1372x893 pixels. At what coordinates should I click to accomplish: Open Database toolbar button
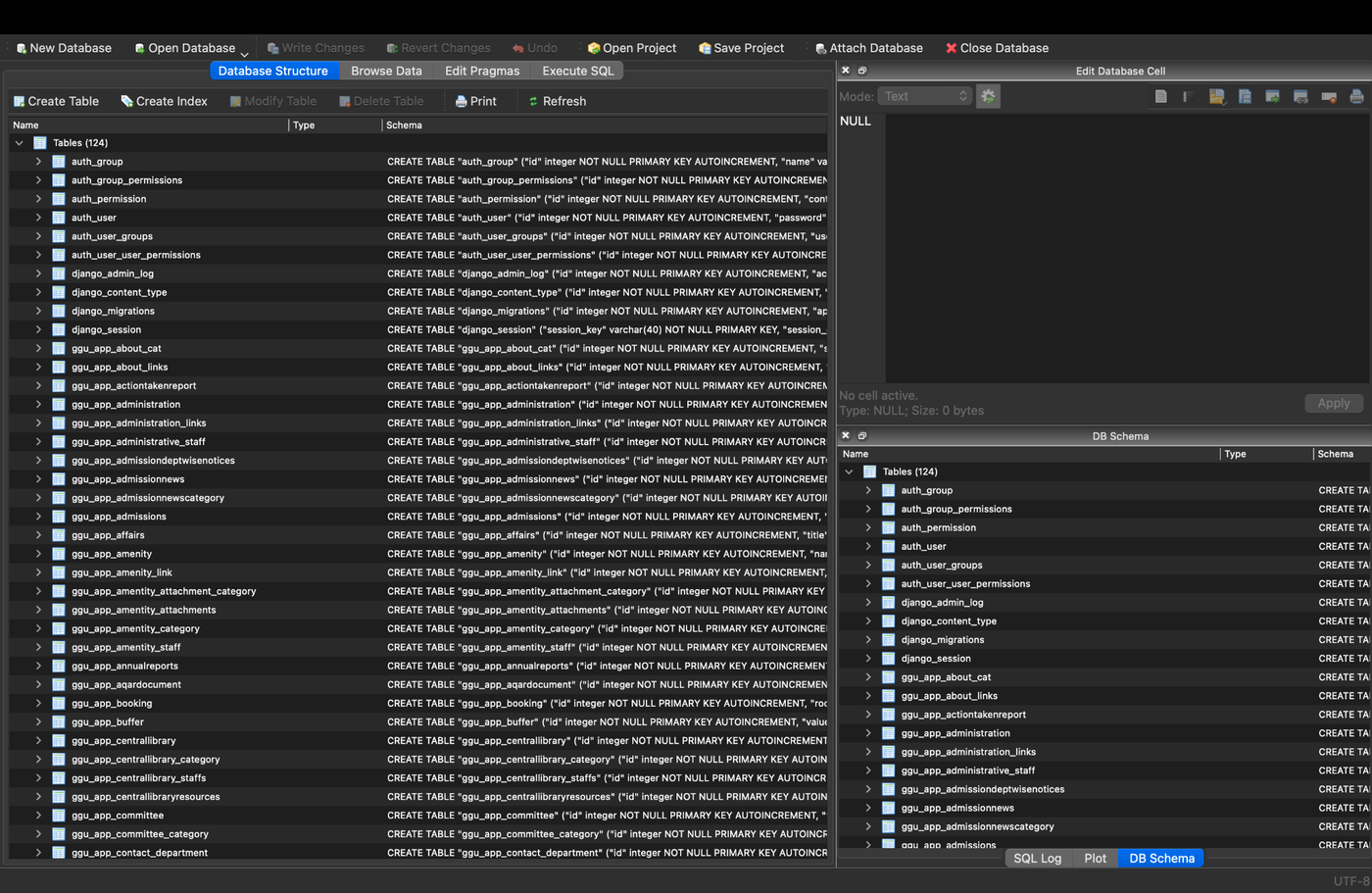tap(184, 48)
